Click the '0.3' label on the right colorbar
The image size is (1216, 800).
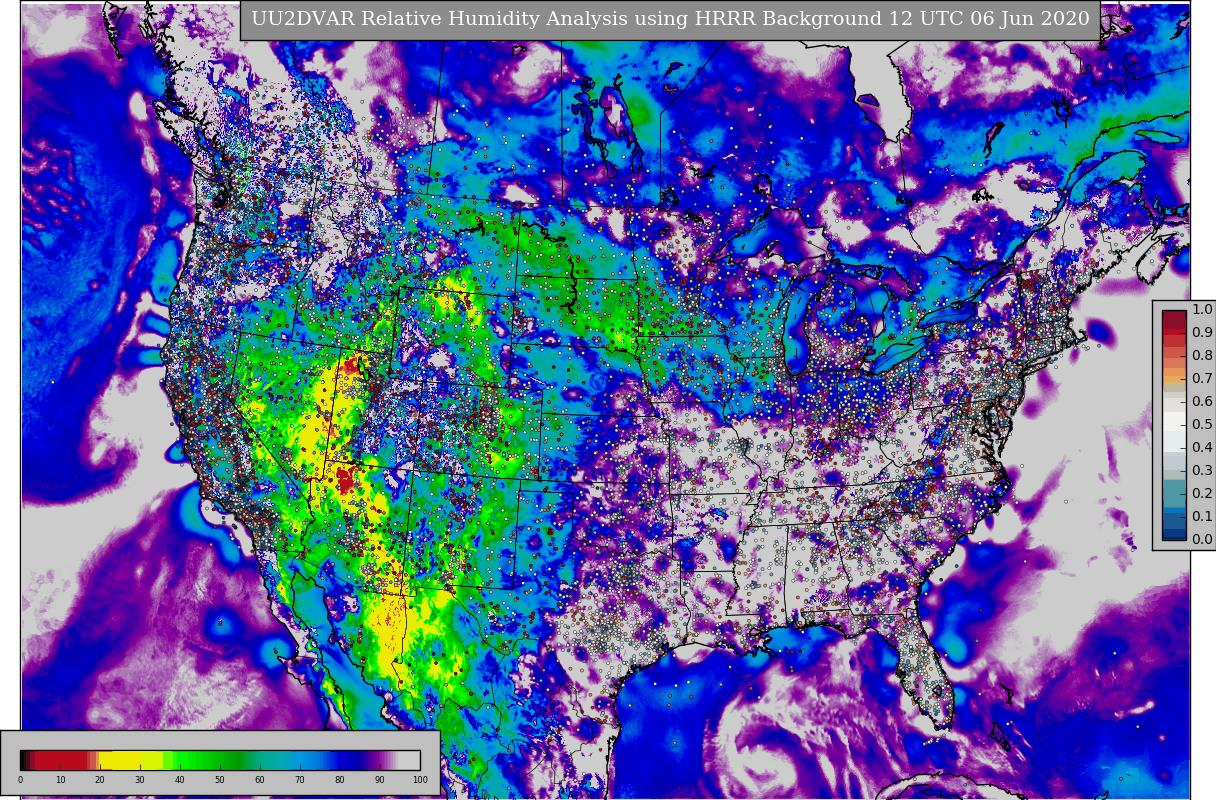(x=1202, y=471)
